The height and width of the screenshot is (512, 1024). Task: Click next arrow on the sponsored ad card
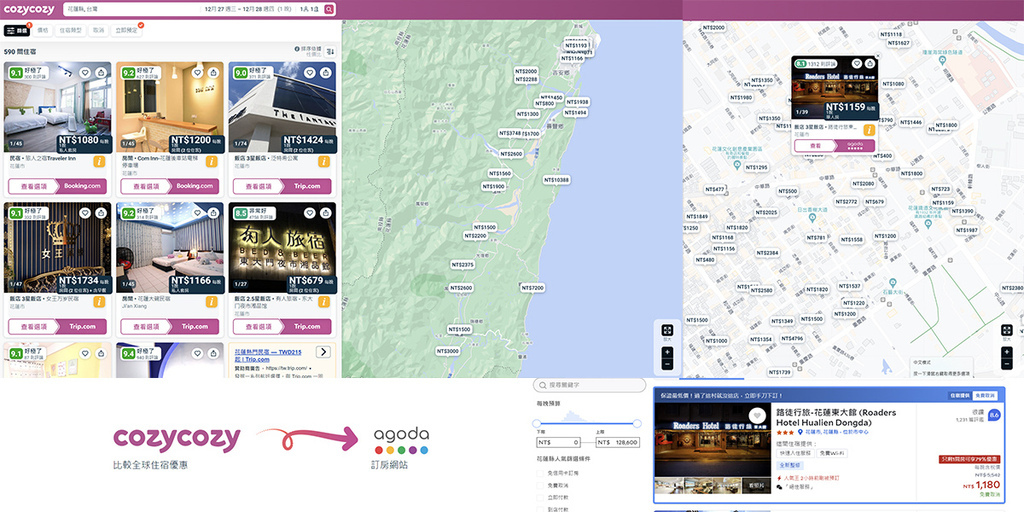pos(323,352)
